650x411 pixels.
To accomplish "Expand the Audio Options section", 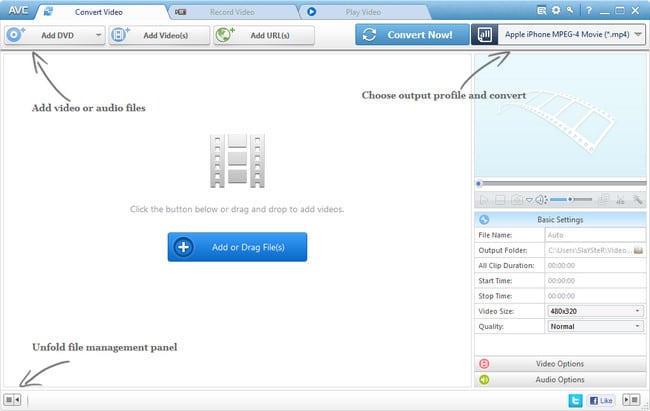I will tap(559, 380).
